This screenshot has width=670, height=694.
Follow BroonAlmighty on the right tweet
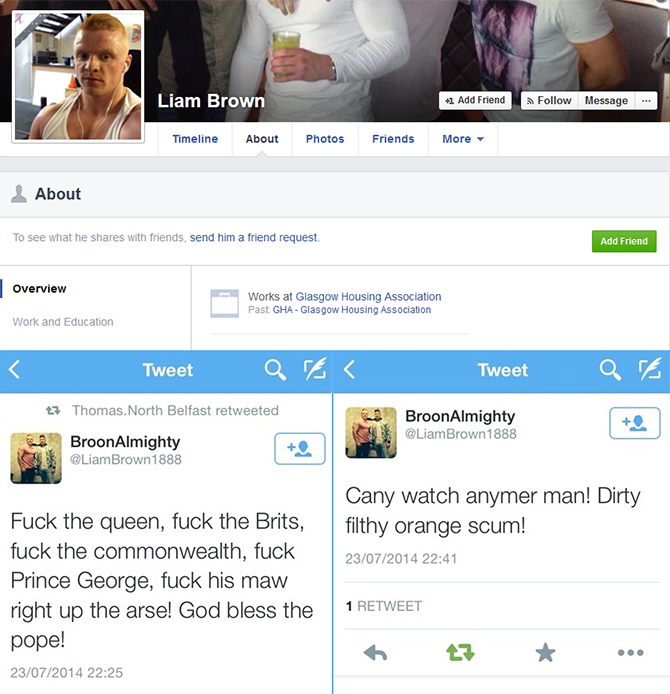[x=635, y=423]
